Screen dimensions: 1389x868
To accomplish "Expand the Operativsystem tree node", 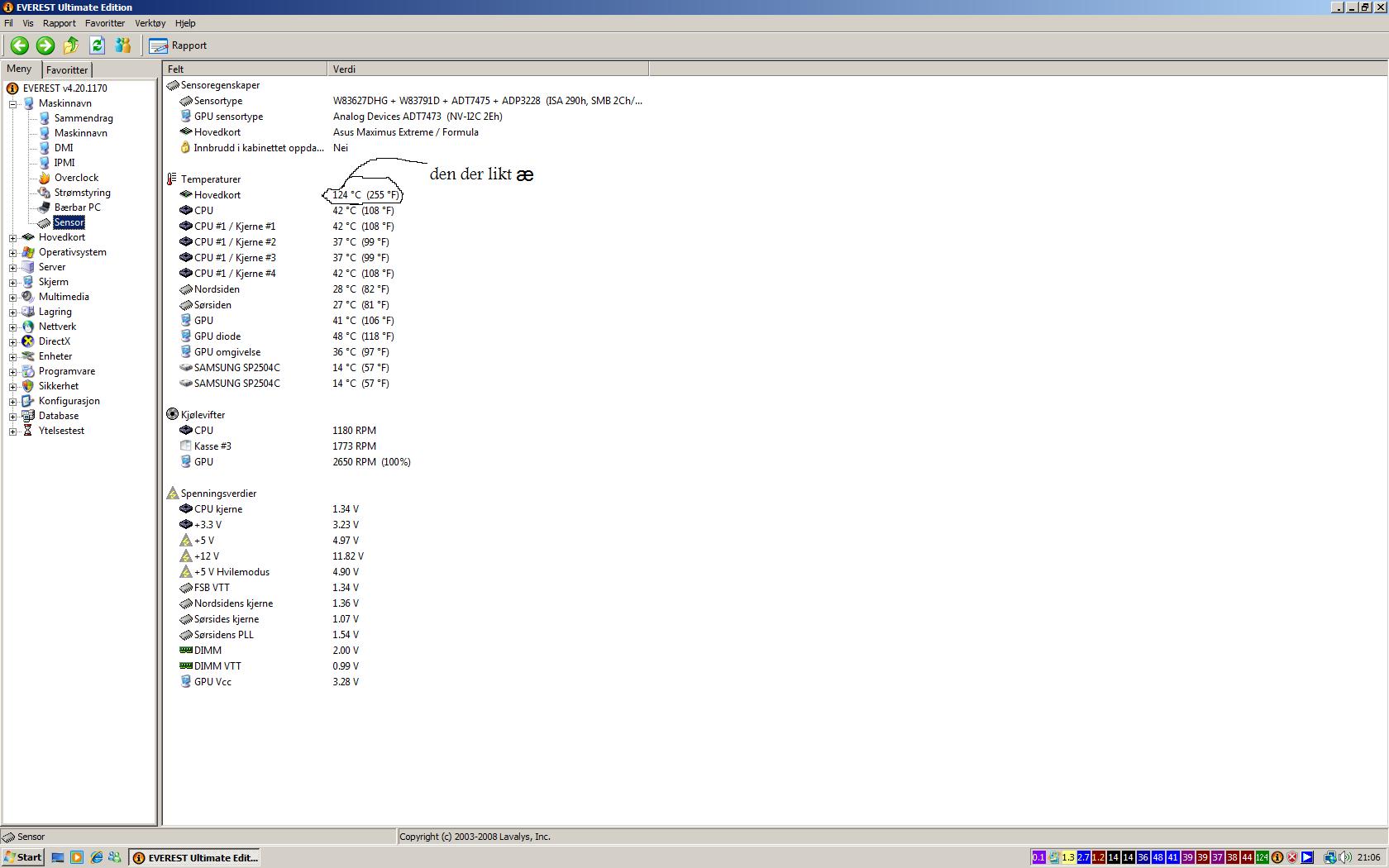I will pos(13,253).
